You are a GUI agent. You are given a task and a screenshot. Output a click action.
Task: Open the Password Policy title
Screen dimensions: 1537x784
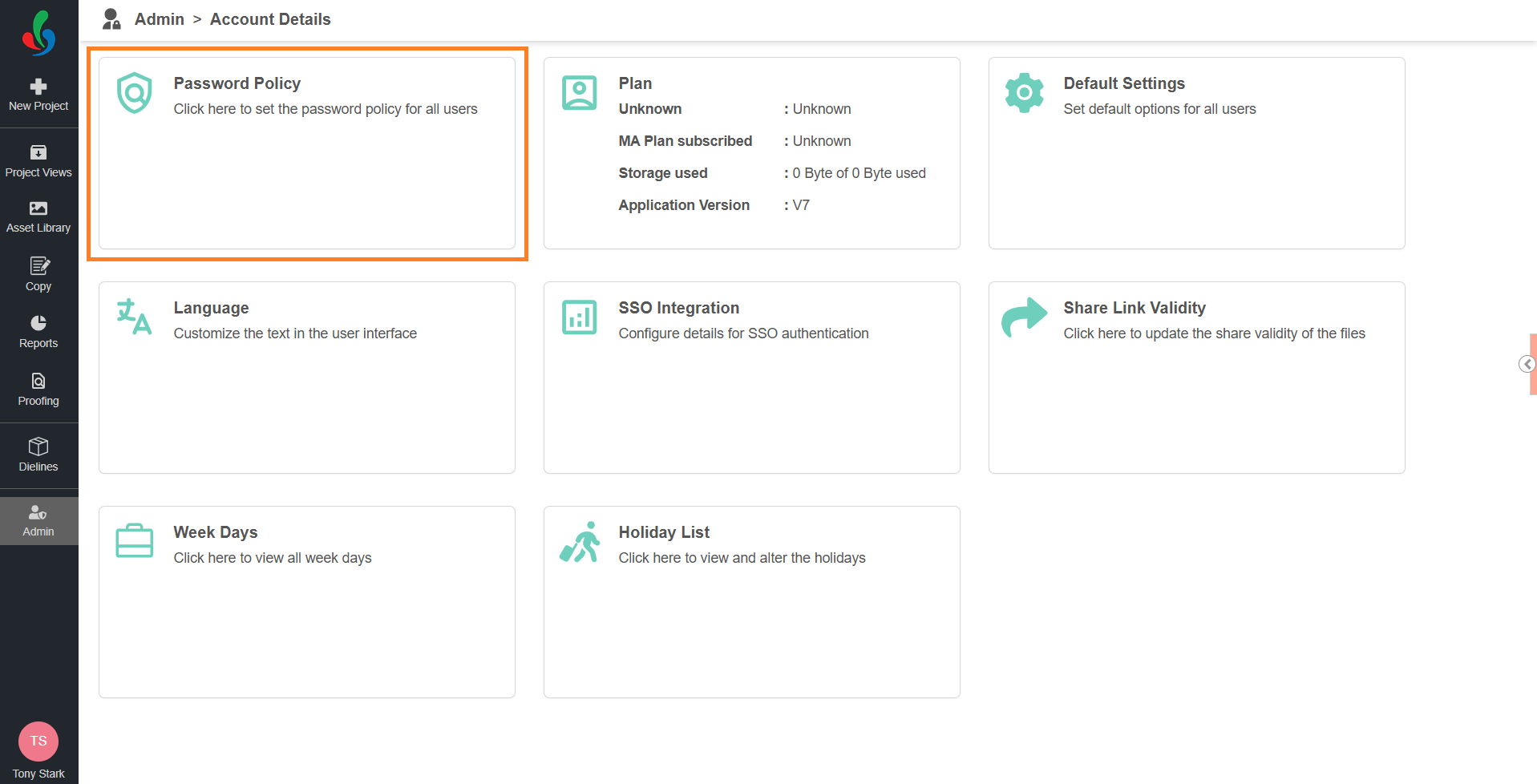(x=237, y=83)
